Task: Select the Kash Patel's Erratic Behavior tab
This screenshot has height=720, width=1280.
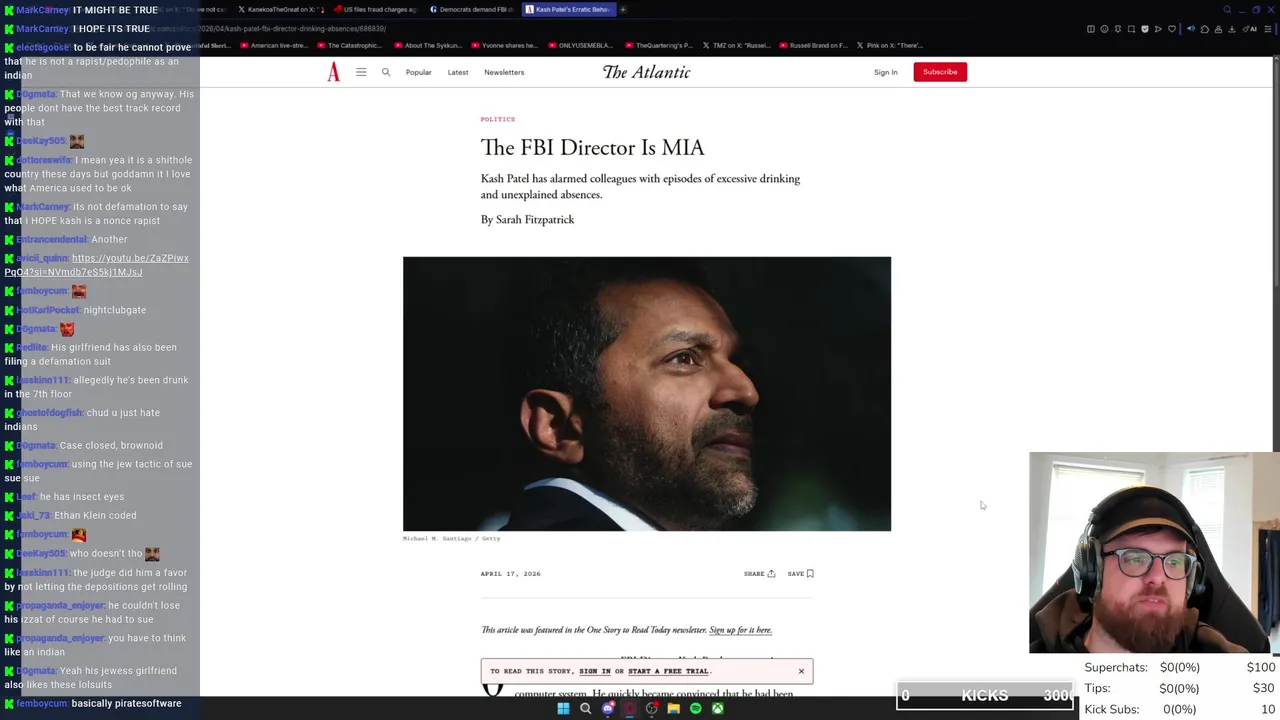Action: click(568, 9)
